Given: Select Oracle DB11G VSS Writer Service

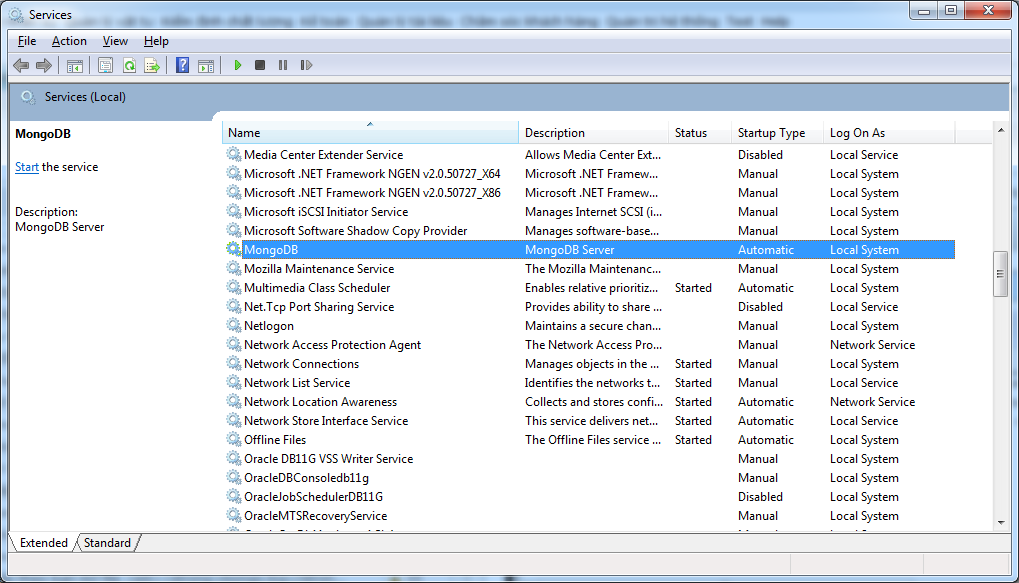Looking at the screenshot, I should pos(590,459).
